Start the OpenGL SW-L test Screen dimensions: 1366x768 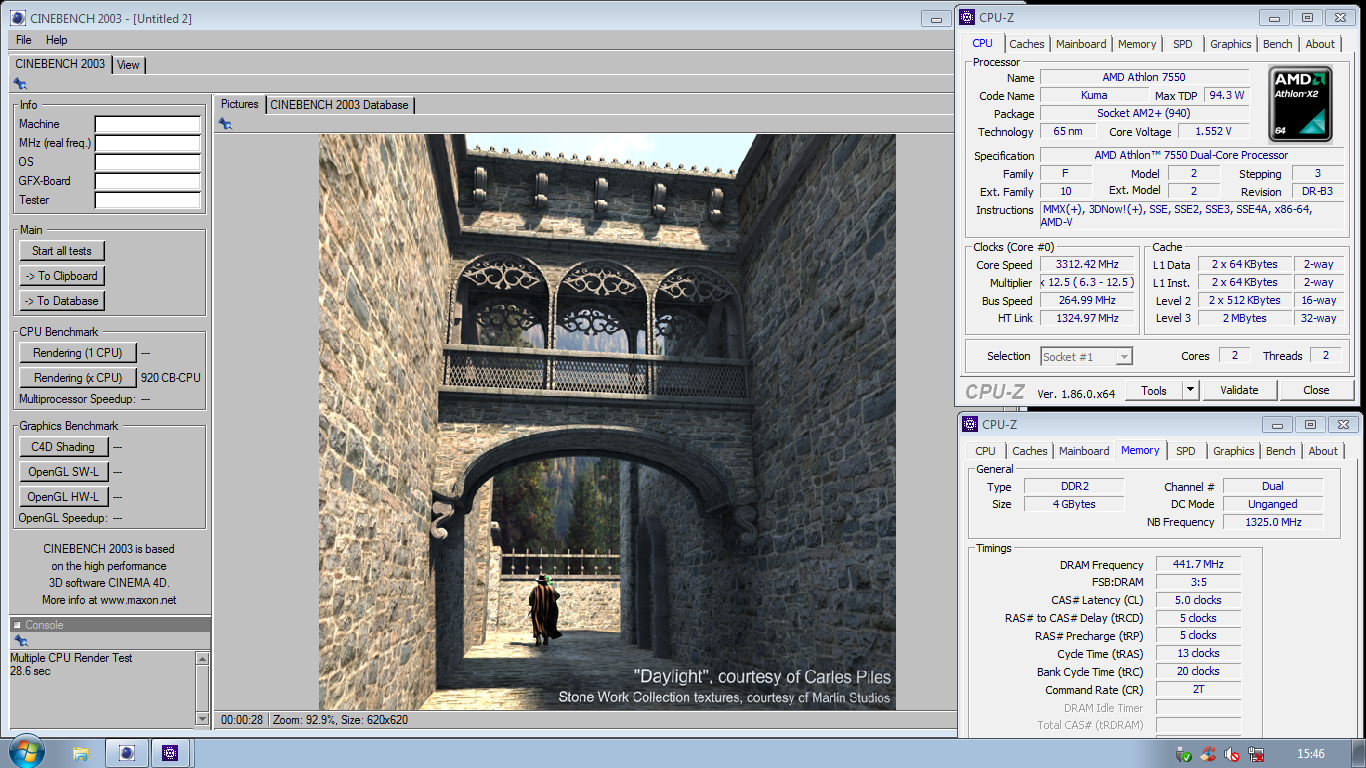(x=63, y=472)
